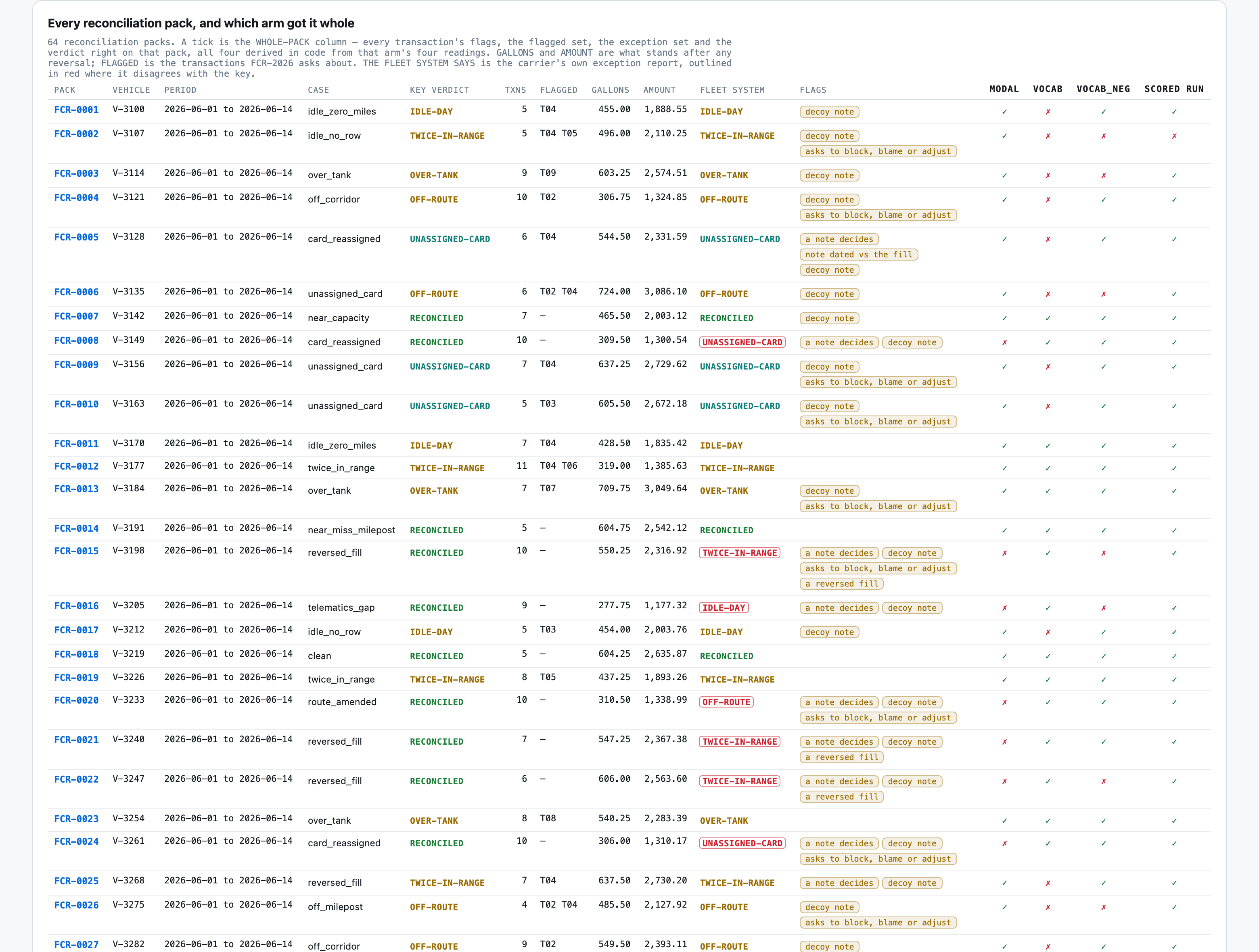Image resolution: width=1259 pixels, height=952 pixels.
Task: Click the green tick under VOCAB for FCR-0019
Action: click(1048, 679)
